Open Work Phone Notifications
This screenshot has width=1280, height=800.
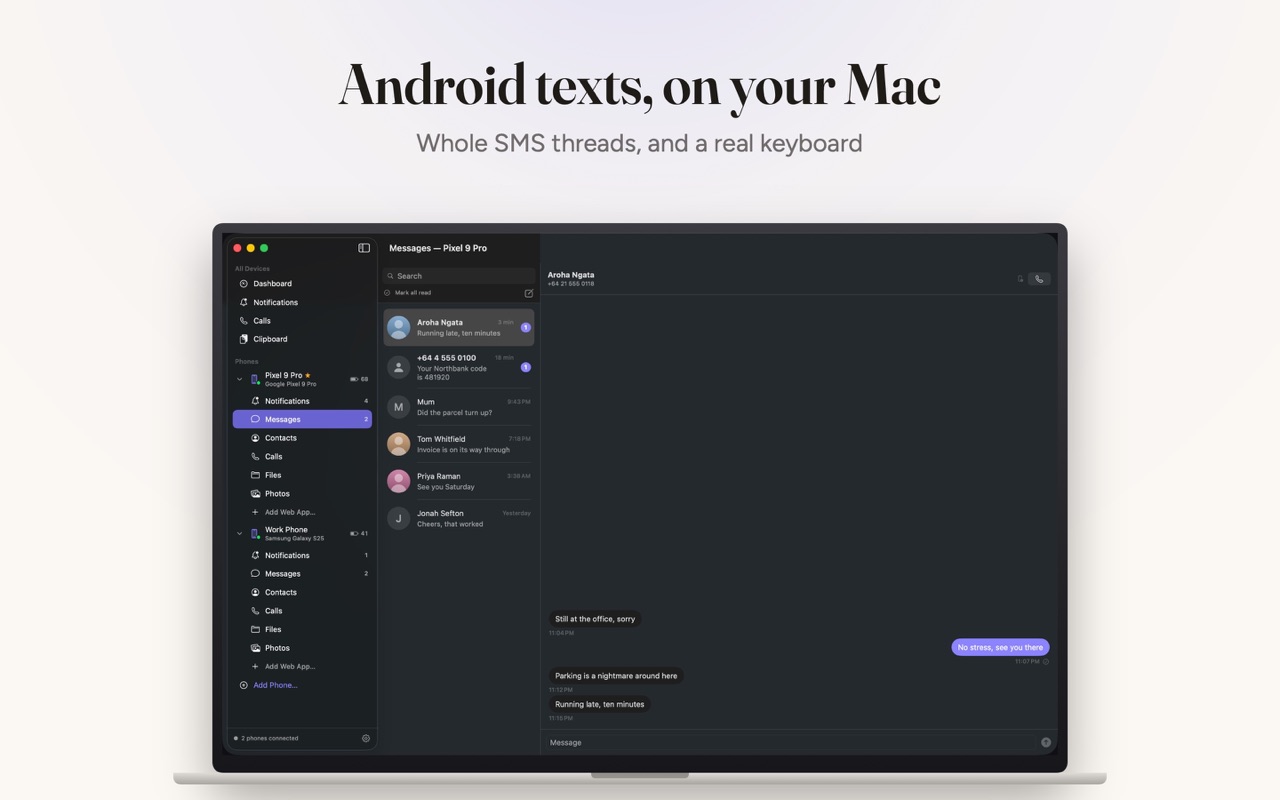(302, 555)
